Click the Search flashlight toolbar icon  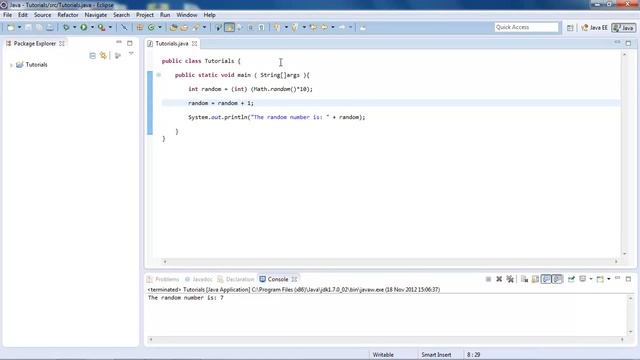pyautogui.click(x=196, y=27)
